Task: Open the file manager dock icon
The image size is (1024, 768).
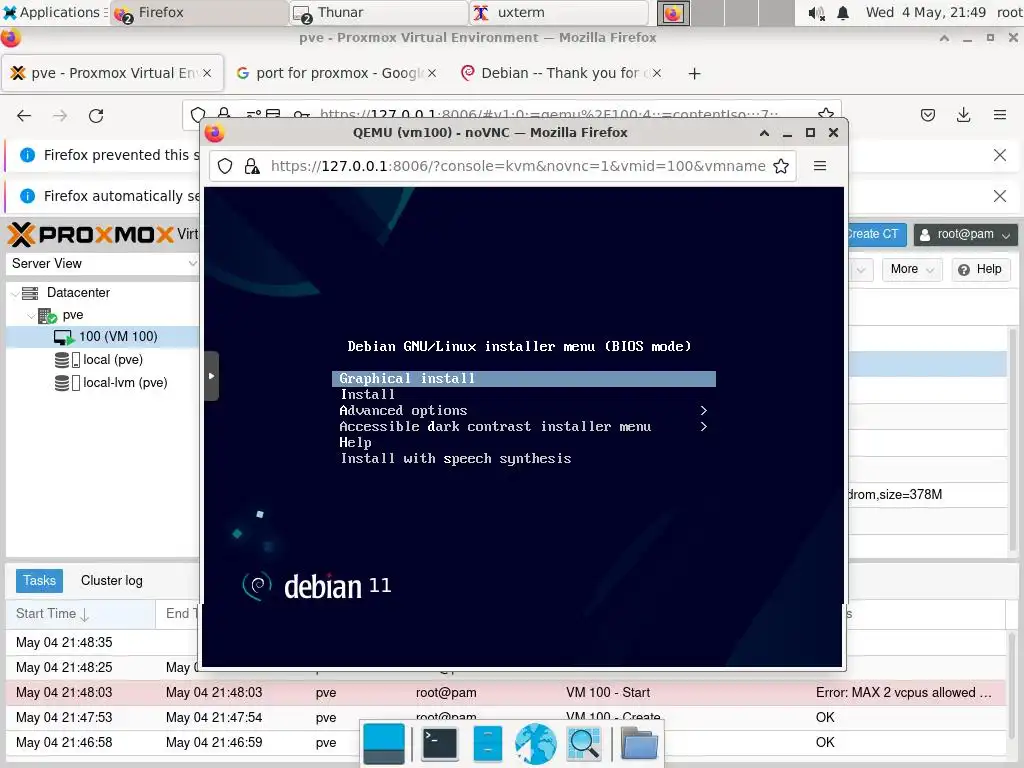Action: pos(487,743)
